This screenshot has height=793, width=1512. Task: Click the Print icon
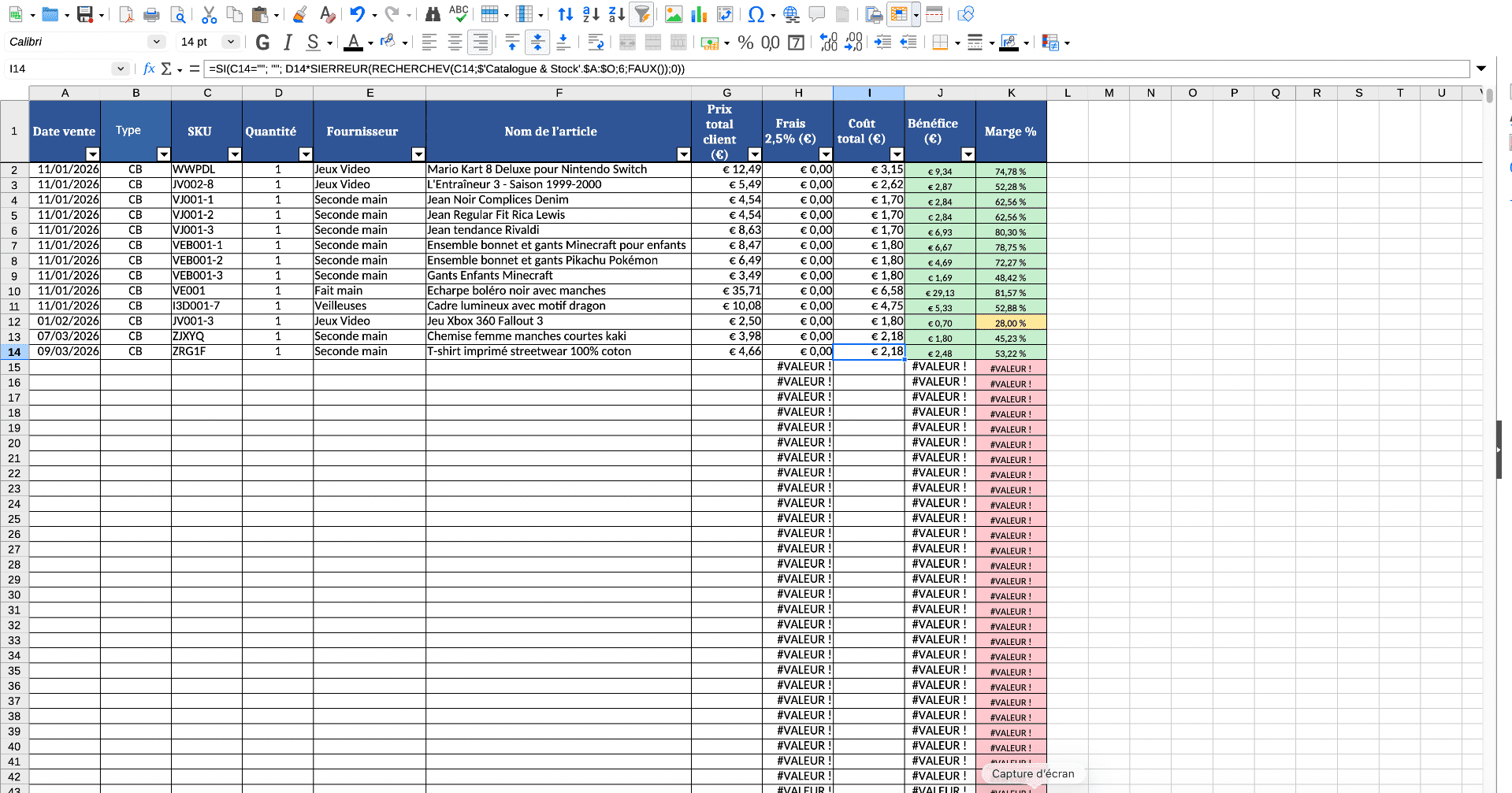pos(152,14)
